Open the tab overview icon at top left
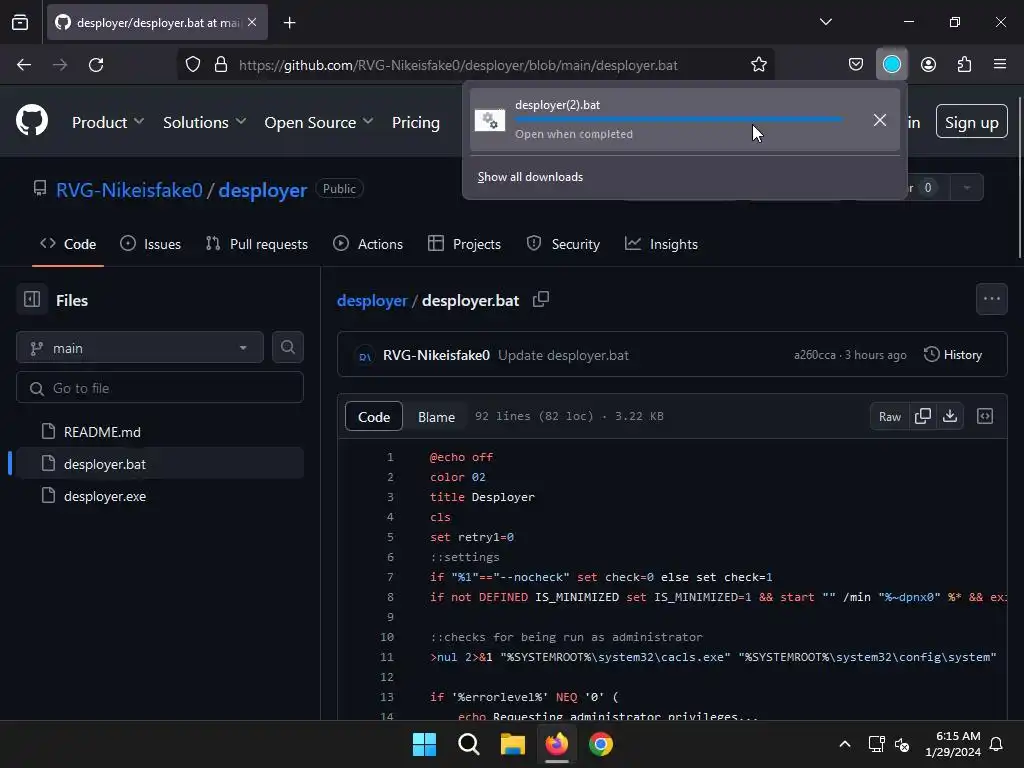Viewport: 1024px width, 768px height. [20, 22]
